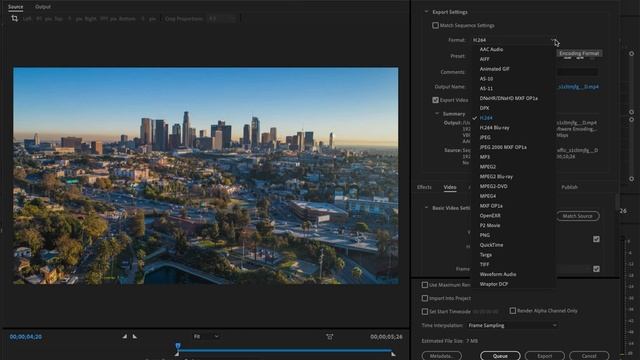Open the Time Interpolation Frame Sampling dropdown
Viewport: 640px width, 360px height.
point(512,325)
